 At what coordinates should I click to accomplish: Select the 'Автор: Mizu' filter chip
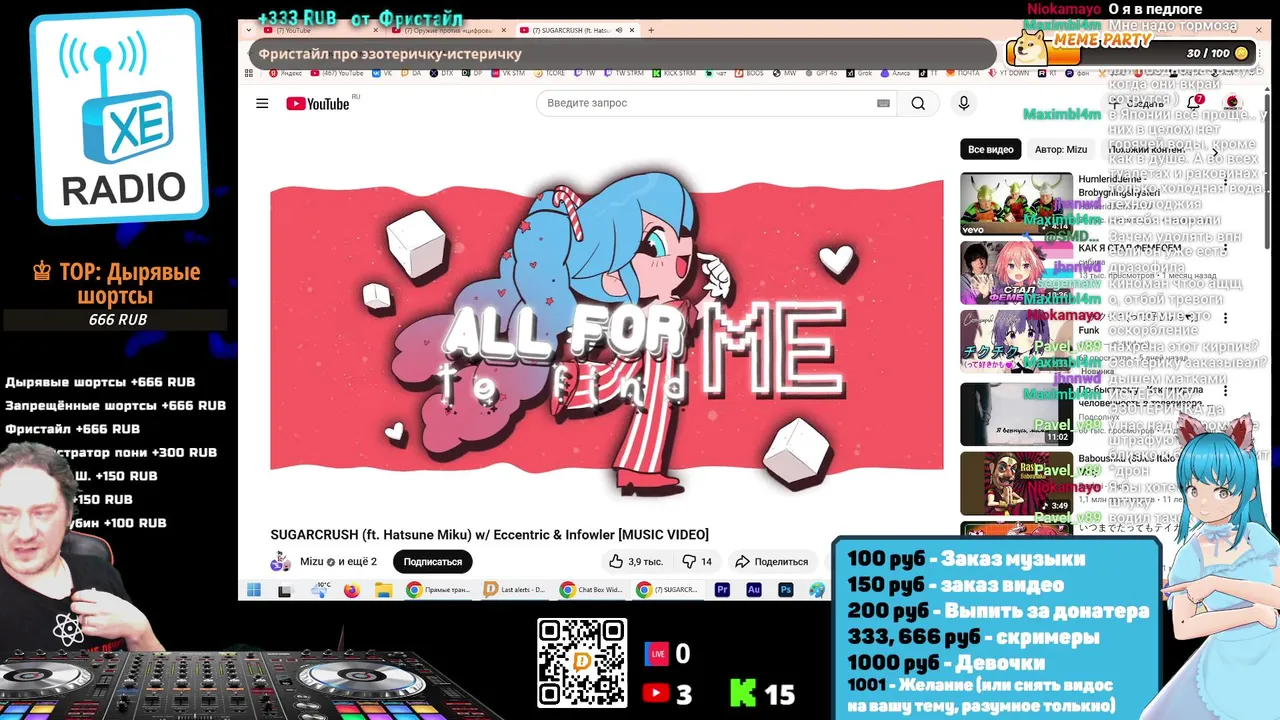point(1061,149)
